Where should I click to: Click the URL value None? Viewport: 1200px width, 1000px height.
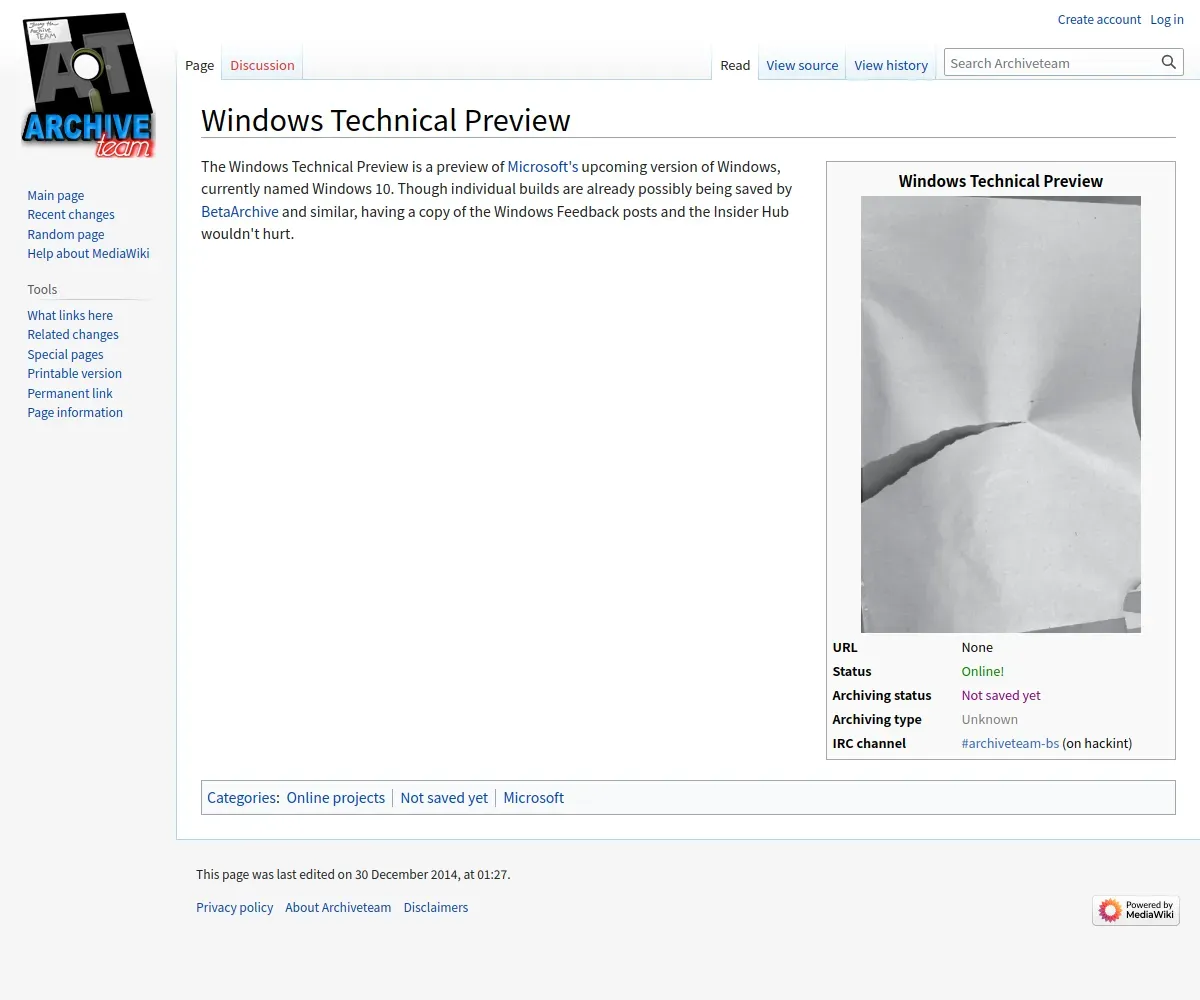click(978, 647)
